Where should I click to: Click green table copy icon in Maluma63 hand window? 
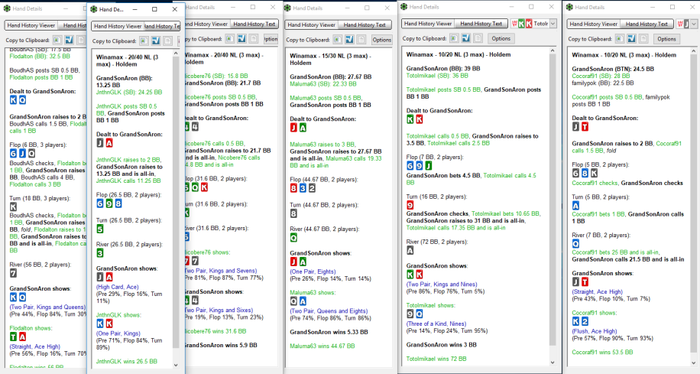338,40
